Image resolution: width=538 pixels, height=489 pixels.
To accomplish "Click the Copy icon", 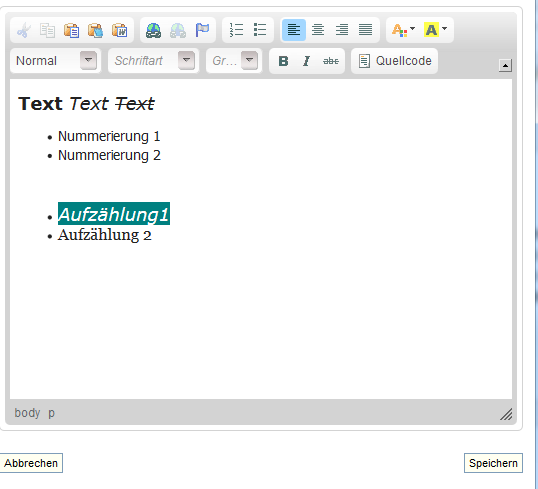I will pos(47,30).
